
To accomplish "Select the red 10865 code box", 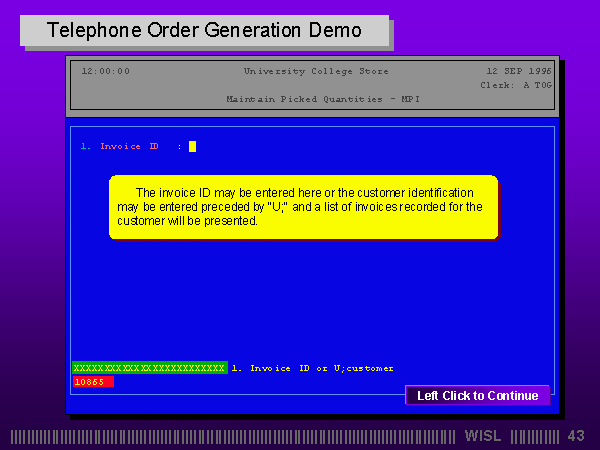I will coord(93,382).
